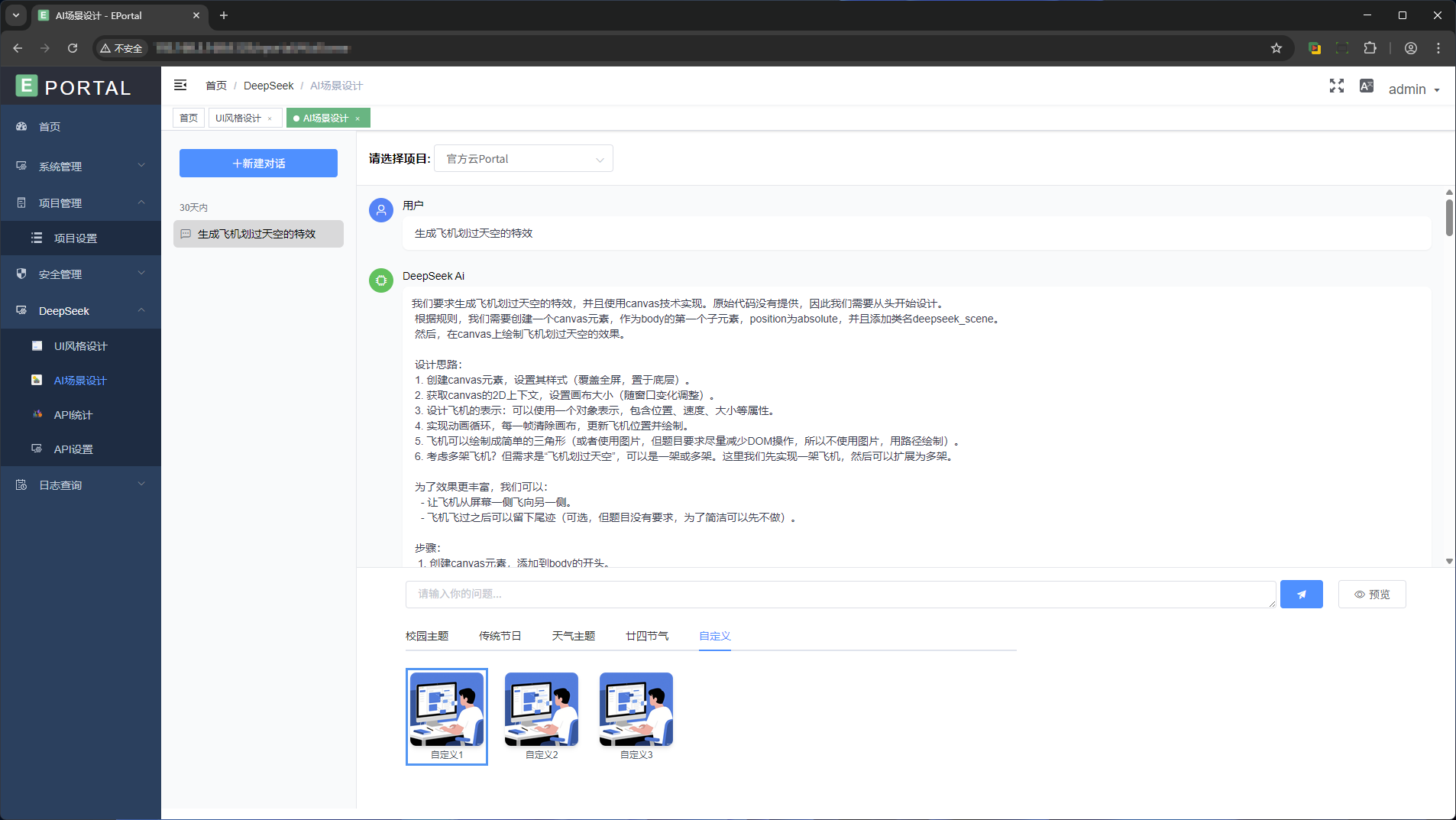Open the browser tab search dropdown
This screenshot has height=820, width=1456.
15,15
